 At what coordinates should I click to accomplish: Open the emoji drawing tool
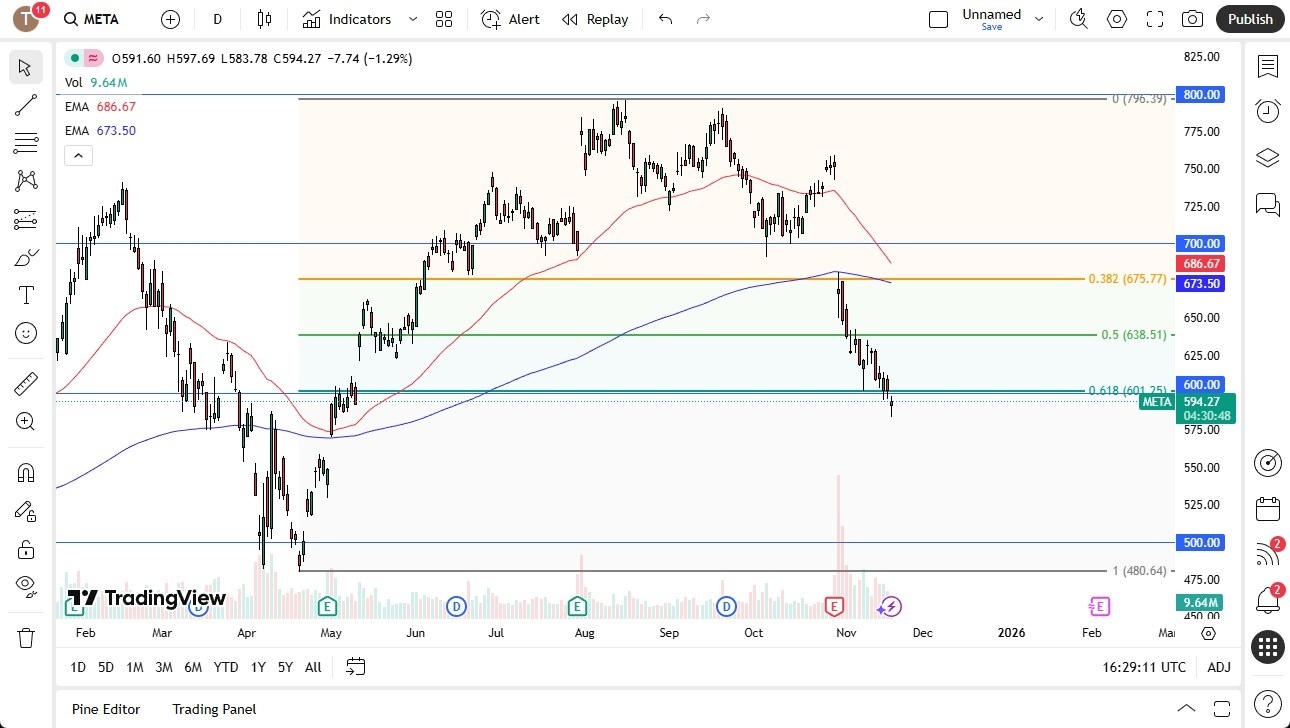pos(25,333)
